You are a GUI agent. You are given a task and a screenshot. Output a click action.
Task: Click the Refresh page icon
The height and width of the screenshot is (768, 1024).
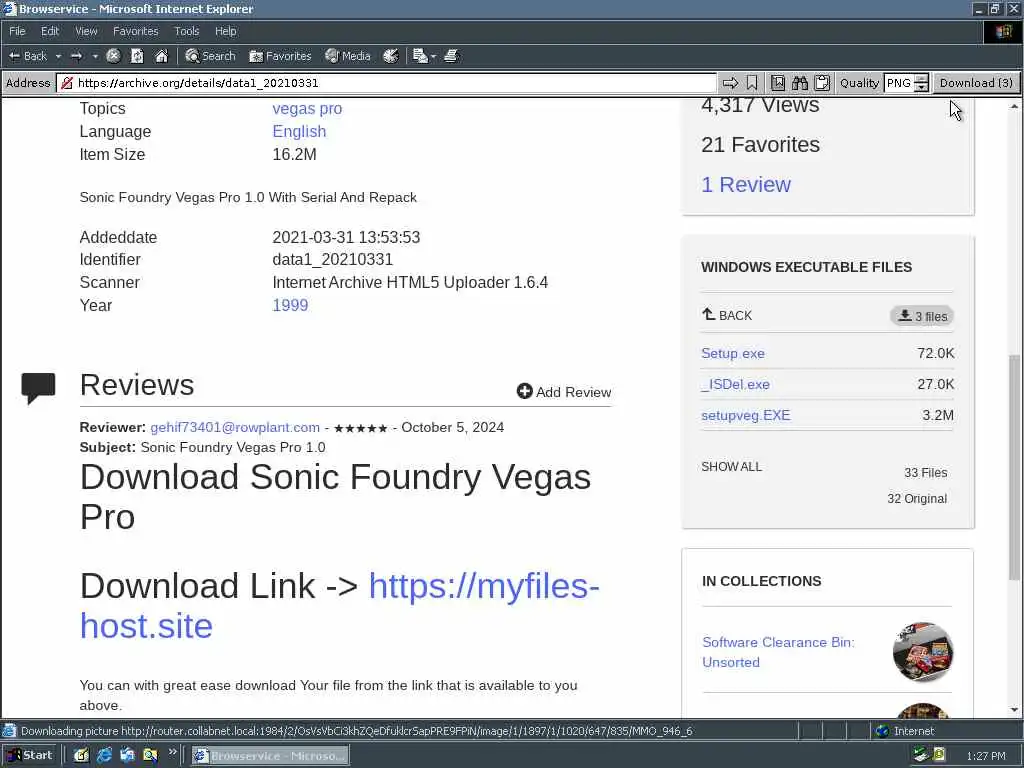coord(137,56)
